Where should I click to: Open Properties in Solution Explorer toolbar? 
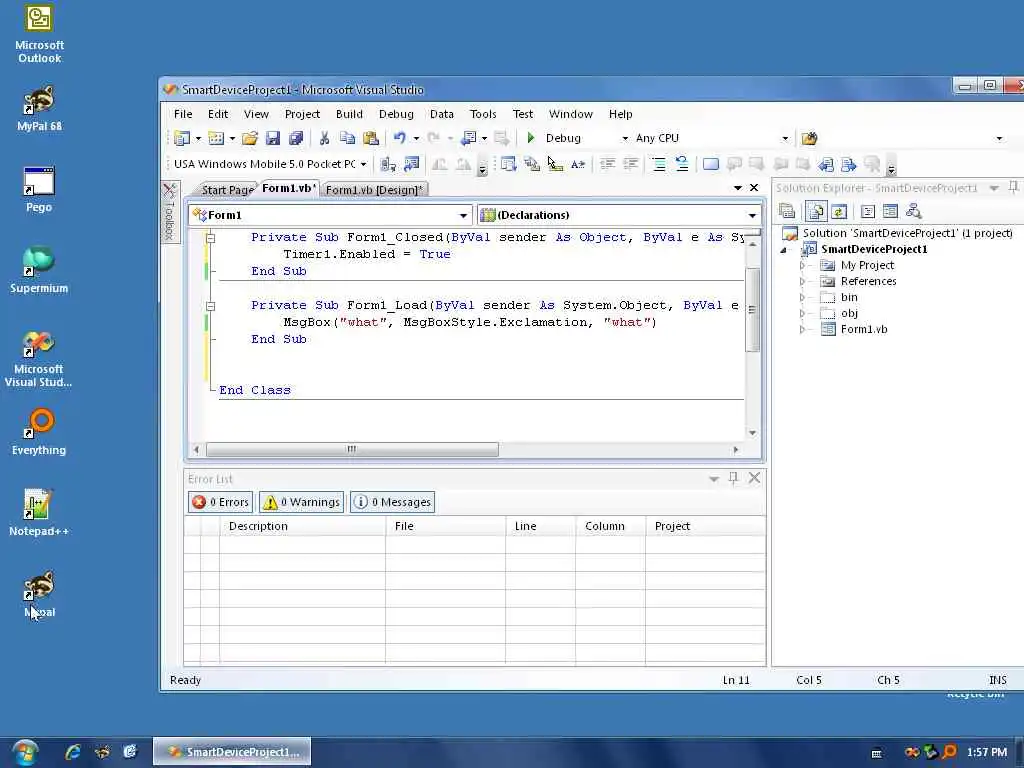787,211
